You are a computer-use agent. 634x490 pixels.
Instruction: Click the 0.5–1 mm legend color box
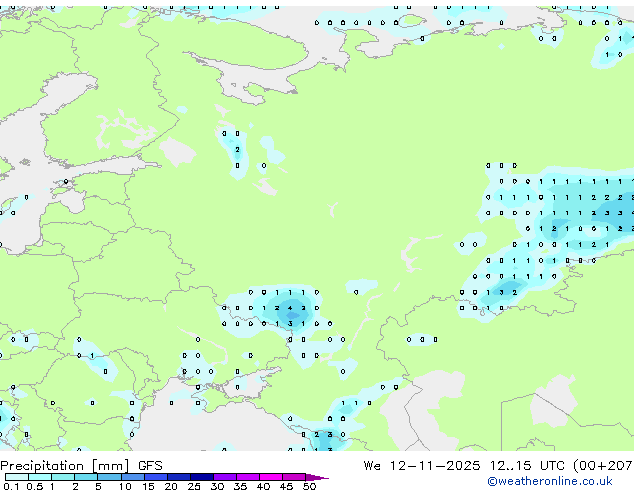tap(40, 477)
